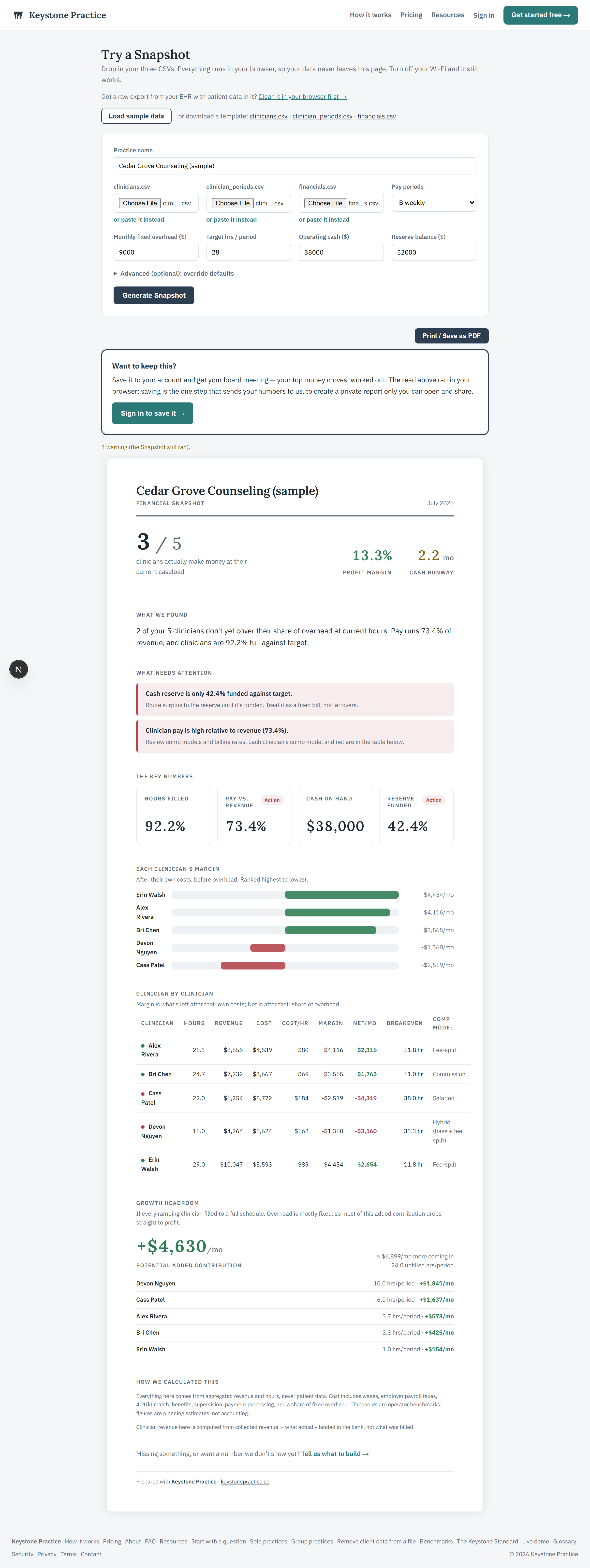
Task: Open Privacy footer link
Action: tap(47, 1554)
